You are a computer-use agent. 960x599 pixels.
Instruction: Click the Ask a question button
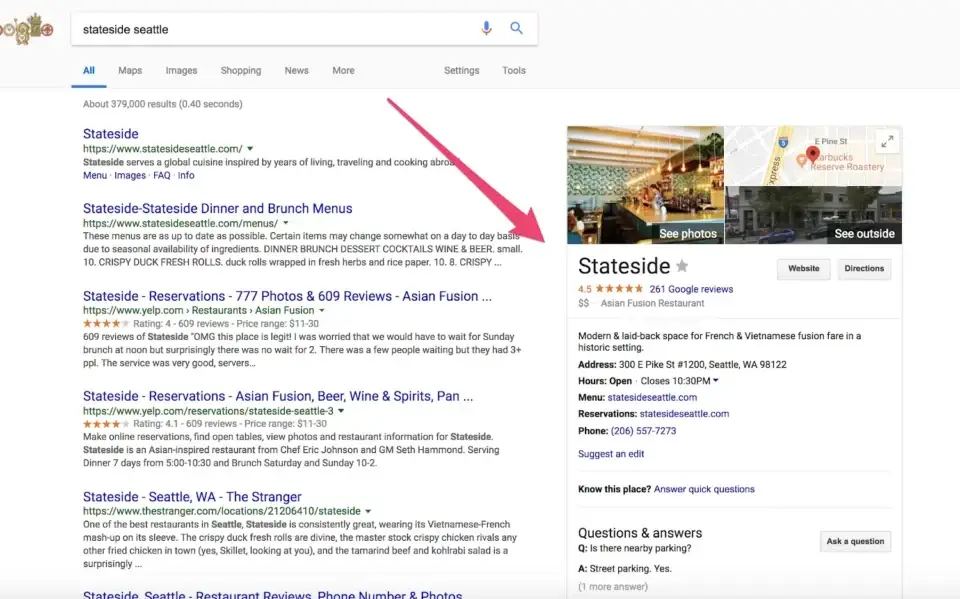[855, 541]
